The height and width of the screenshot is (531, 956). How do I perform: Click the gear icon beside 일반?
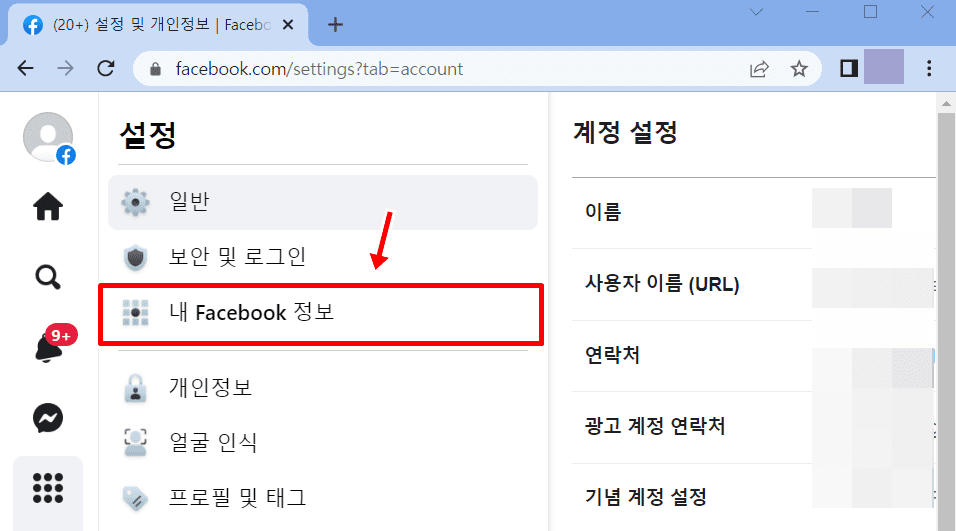[x=135, y=202]
